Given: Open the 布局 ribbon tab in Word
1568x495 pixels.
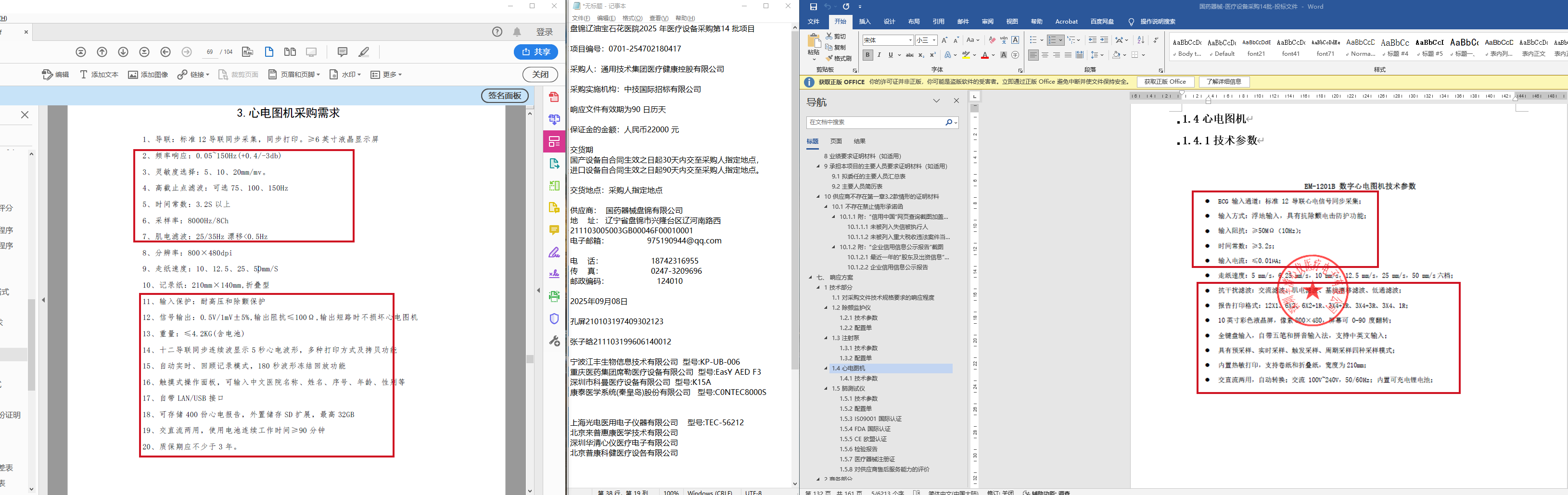Looking at the screenshot, I should (914, 22).
